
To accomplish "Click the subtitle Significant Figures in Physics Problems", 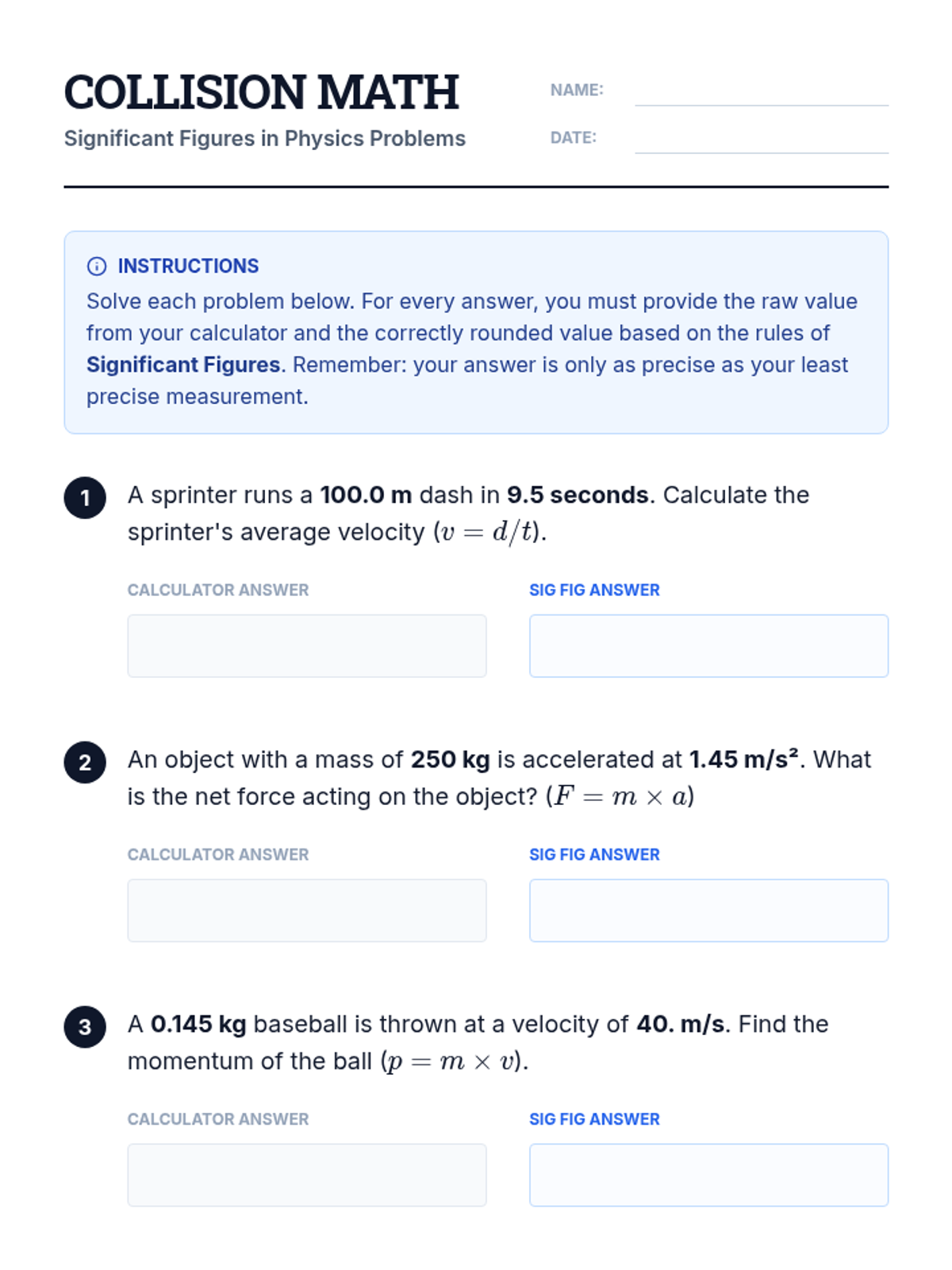I will (264, 138).
